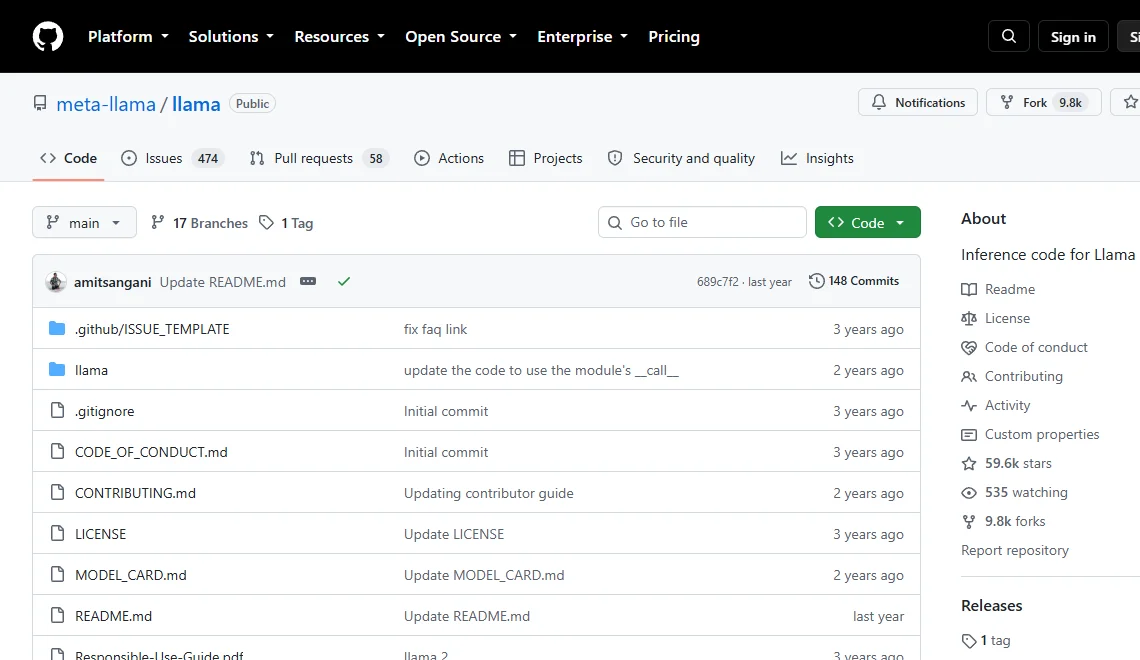Click the README.md file icon
The height and width of the screenshot is (660, 1140).
[57, 615]
